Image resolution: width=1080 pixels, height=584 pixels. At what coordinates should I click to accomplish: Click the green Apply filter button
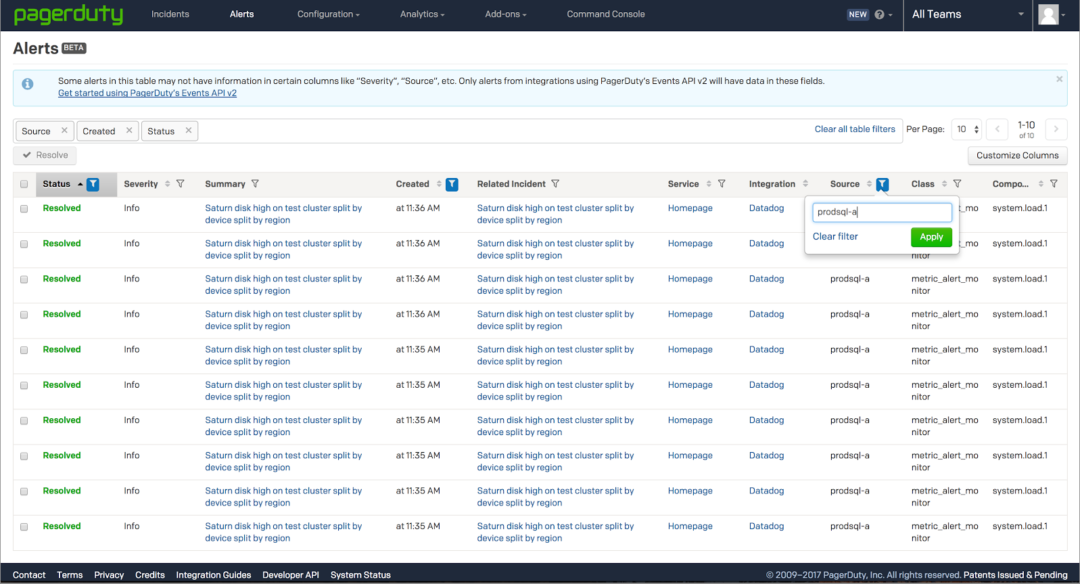(x=931, y=236)
